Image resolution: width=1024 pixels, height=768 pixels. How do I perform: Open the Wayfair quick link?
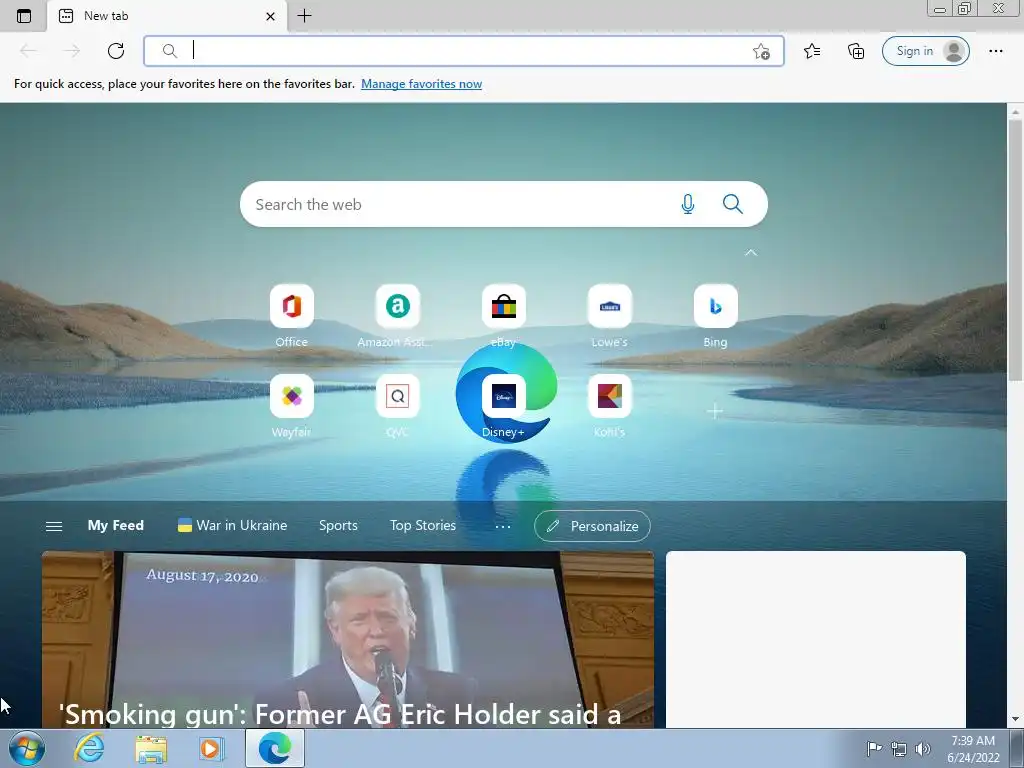tap(291, 396)
